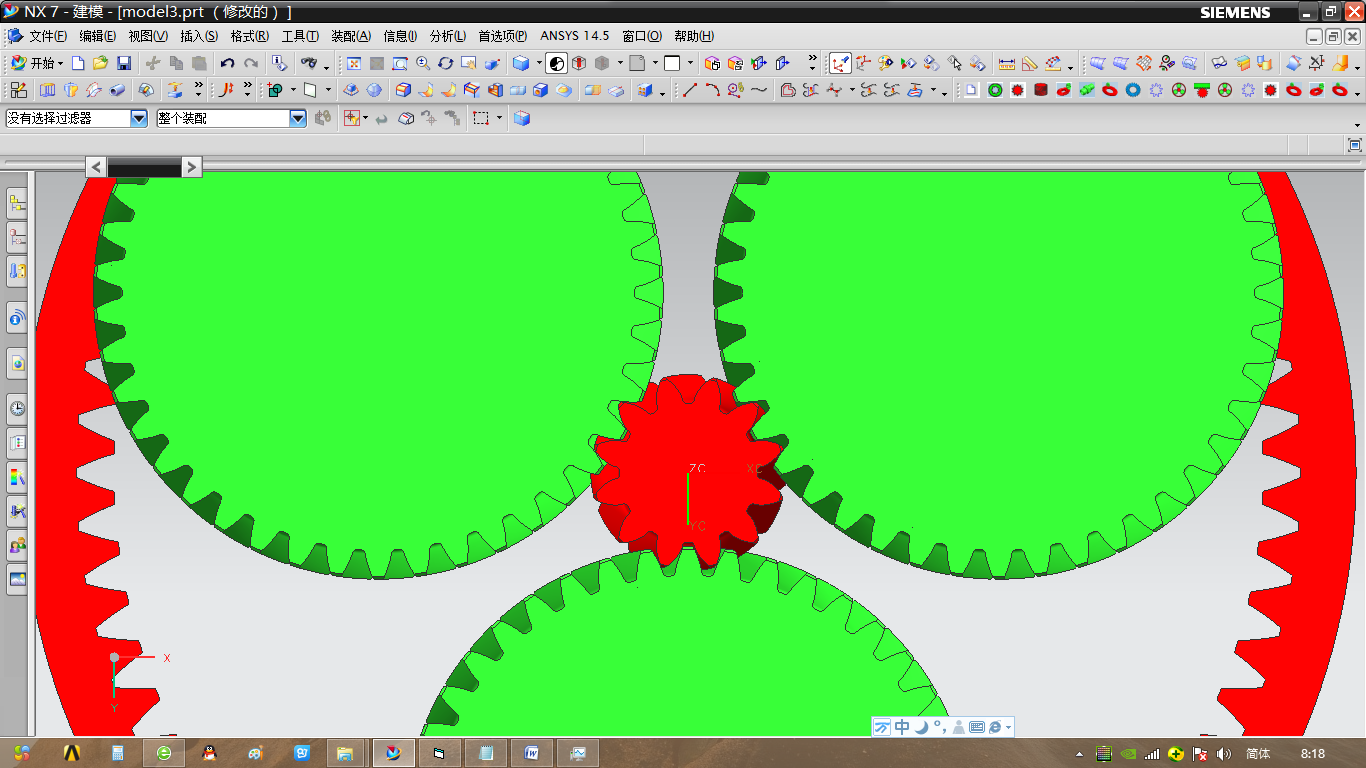
Task: Click the left arrow of the resource bar scroller
Action: tap(96, 167)
